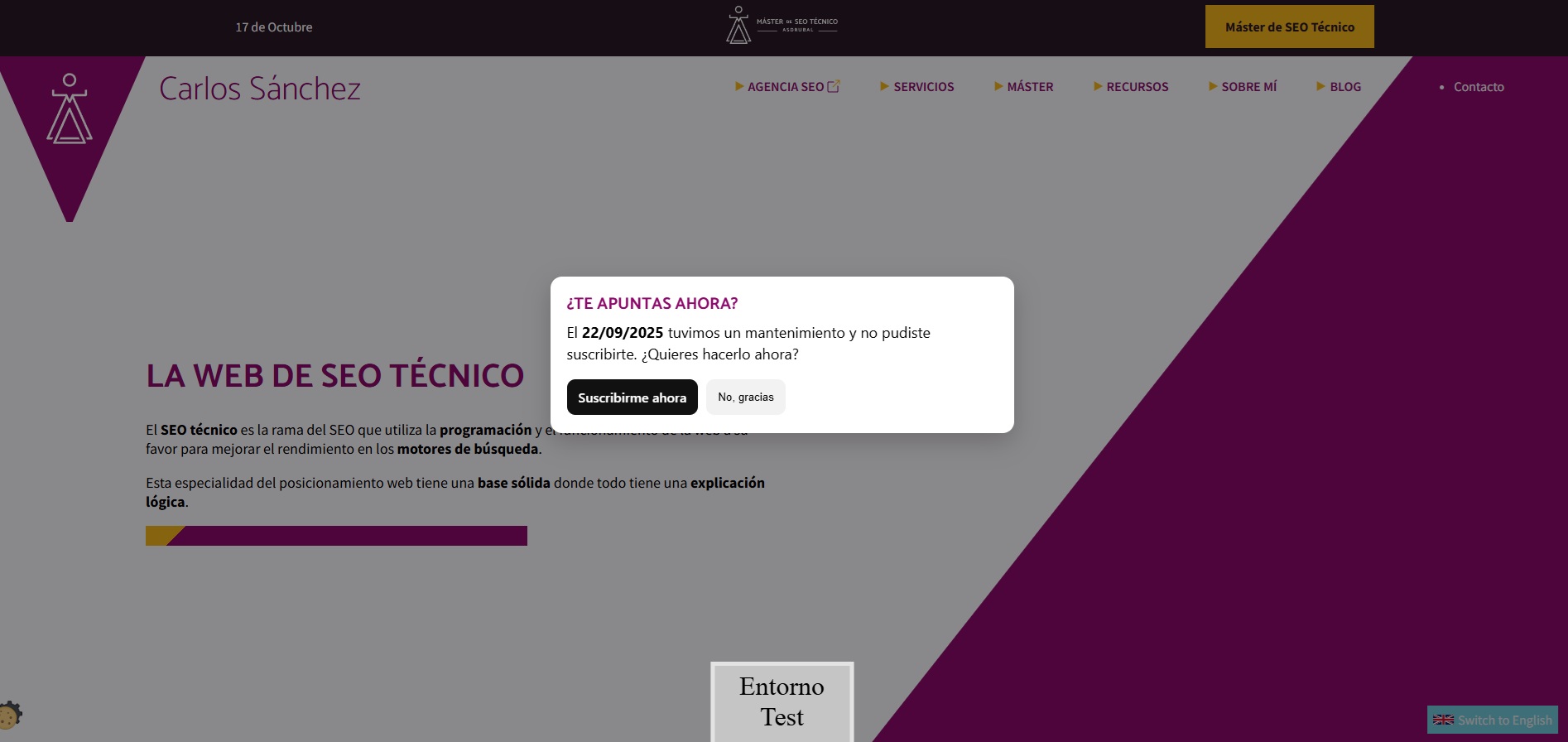Image resolution: width=1568 pixels, height=742 pixels.
Task: Click the 17 de Octubre date text
Action: [274, 27]
